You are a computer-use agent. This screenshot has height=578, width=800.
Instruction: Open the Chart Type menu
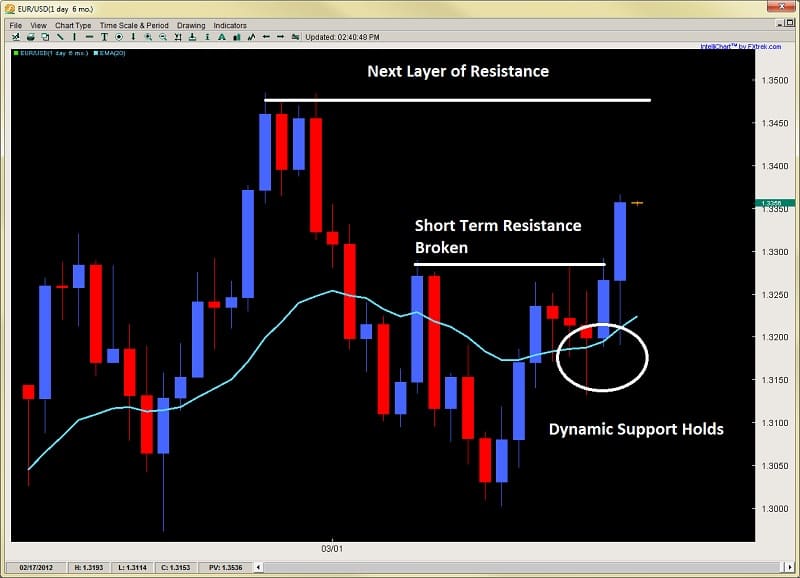pos(73,26)
